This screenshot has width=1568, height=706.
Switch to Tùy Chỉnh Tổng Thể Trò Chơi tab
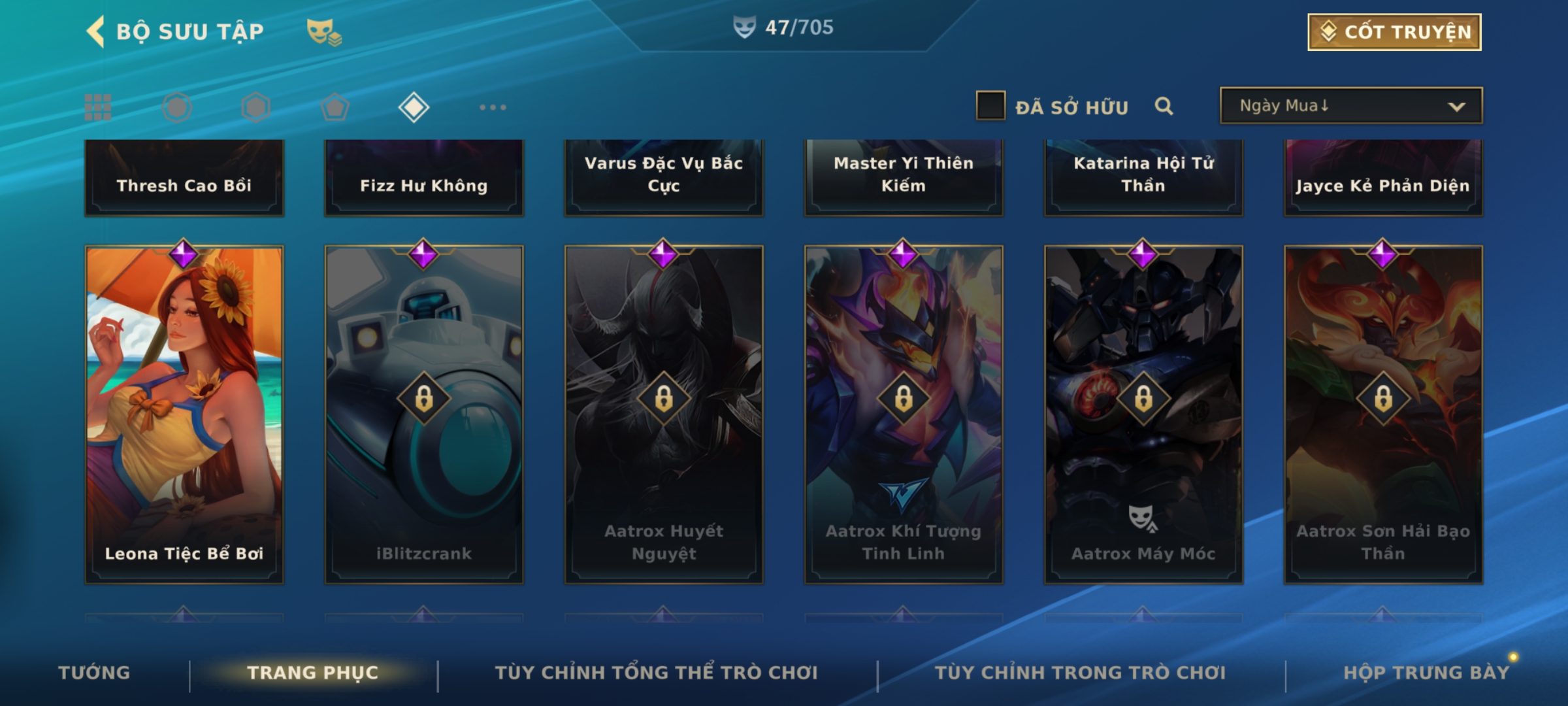click(656, 673)
